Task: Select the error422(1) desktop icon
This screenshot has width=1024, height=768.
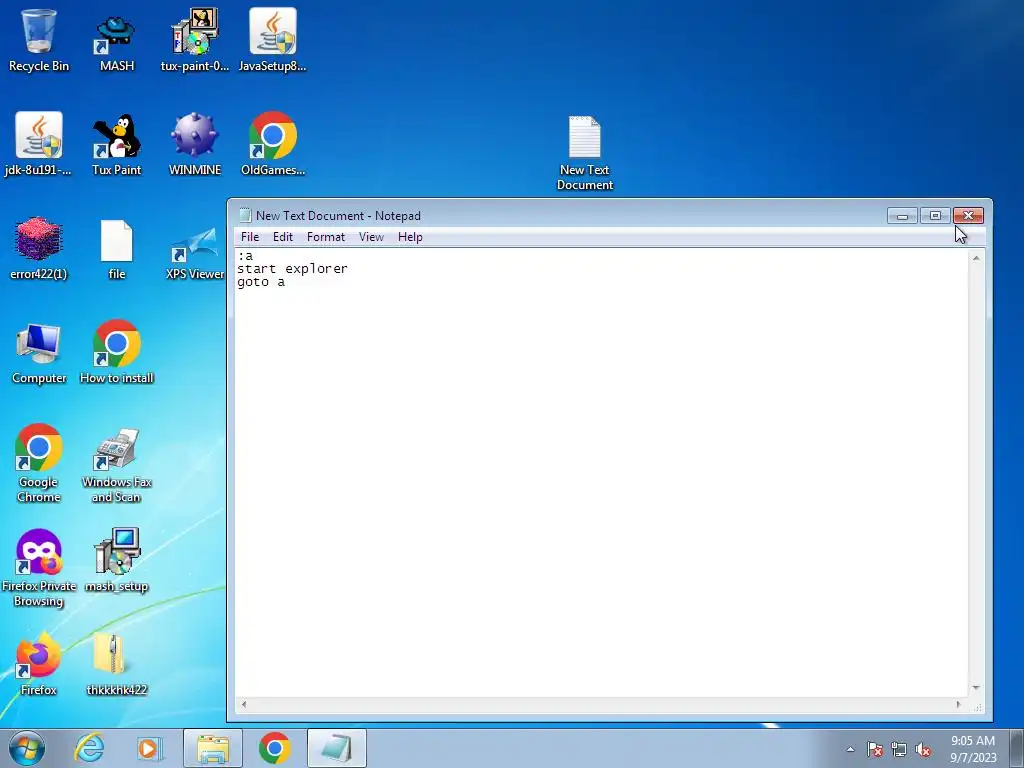Action: 39,248
